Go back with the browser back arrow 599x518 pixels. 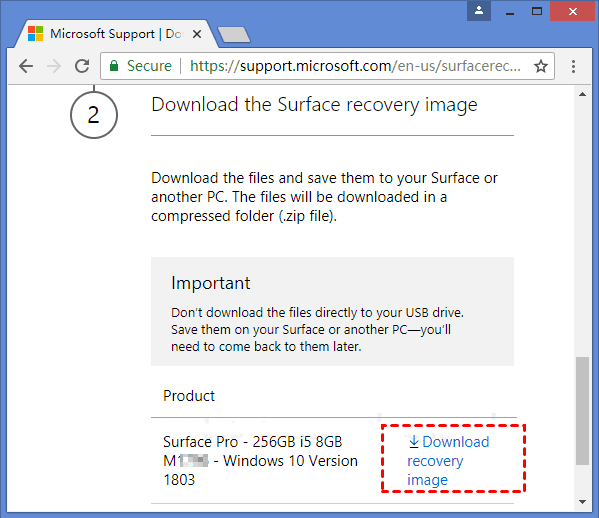tap(26, 66)
